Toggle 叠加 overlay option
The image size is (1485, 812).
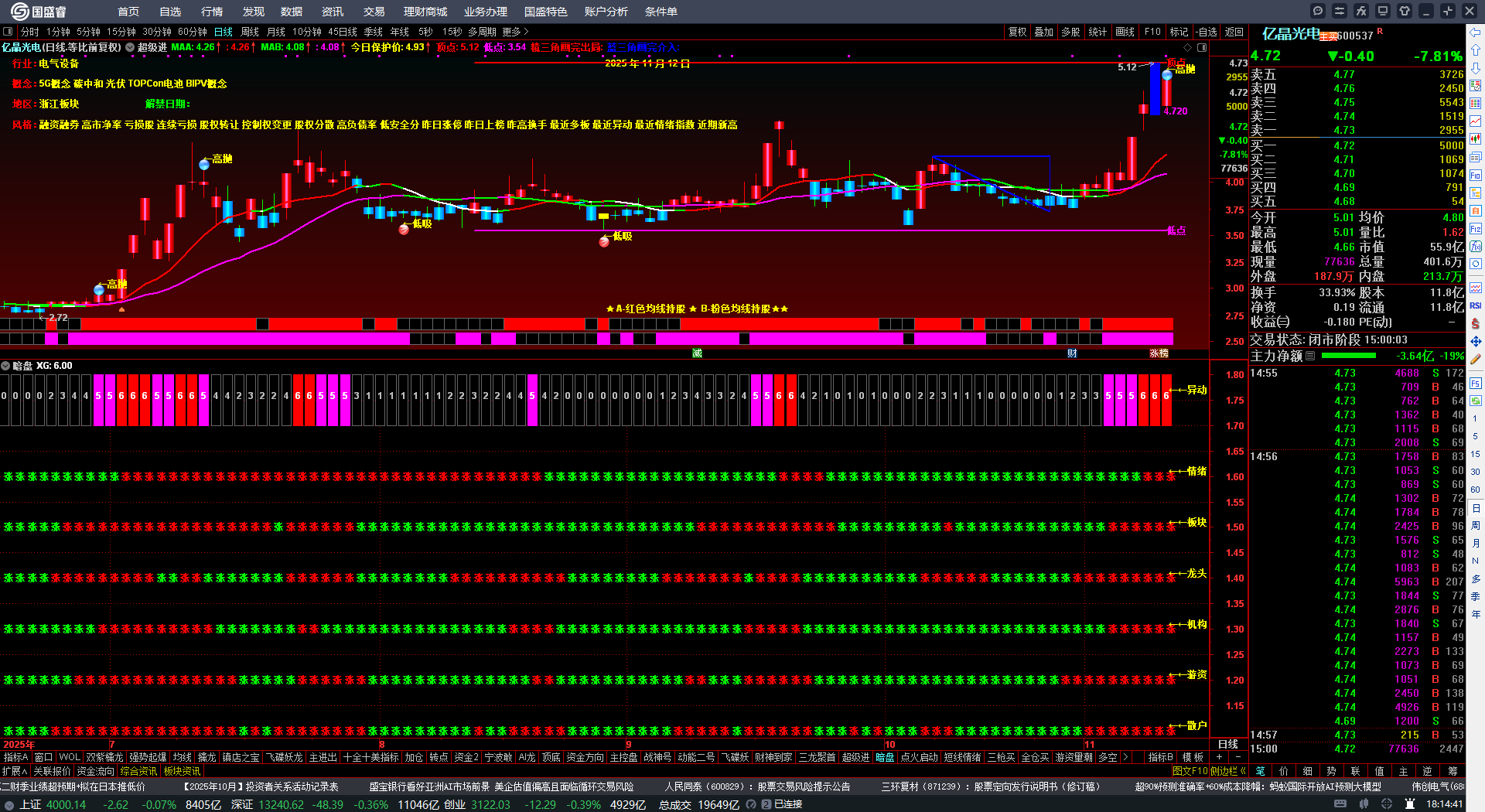[x=1044, y=32]
